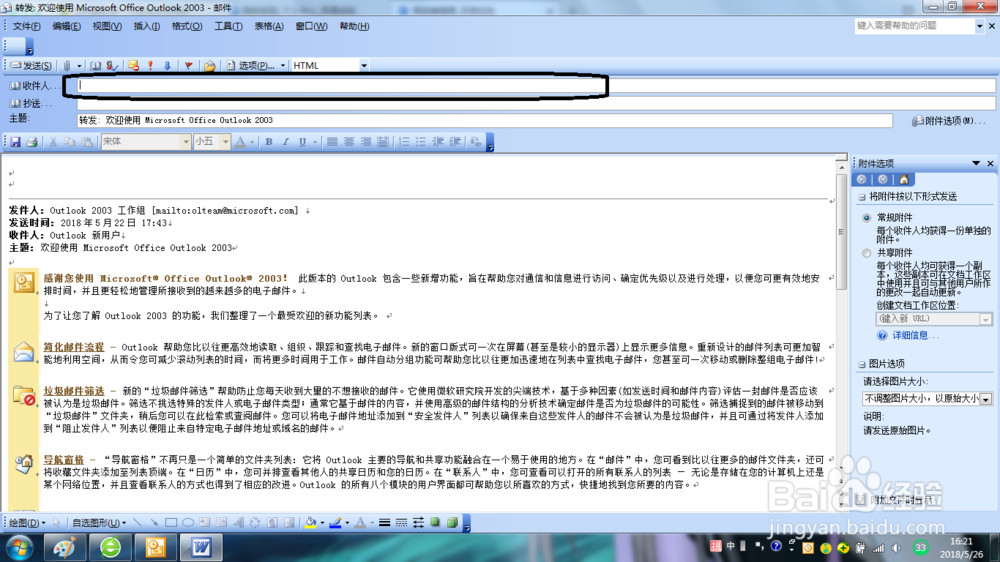Toggle Underline formatting
Viewport: 1000px width, 562px height.
[x=302, y=142]
